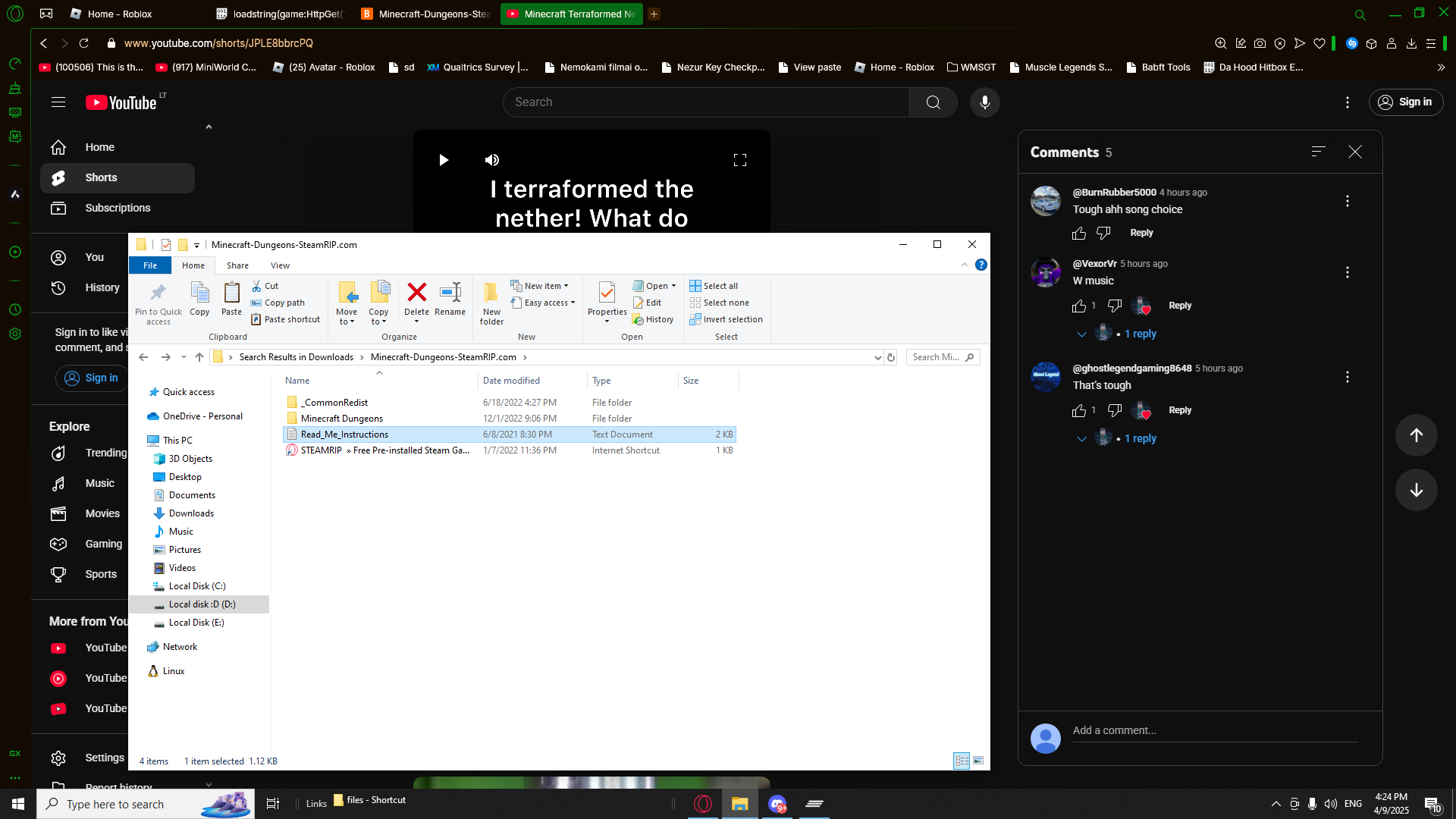Image resolution: width=1456 pixels, height=819 pixels.
Task: Click the YouTube voice search microphone
Action: [x=984, y=102]
